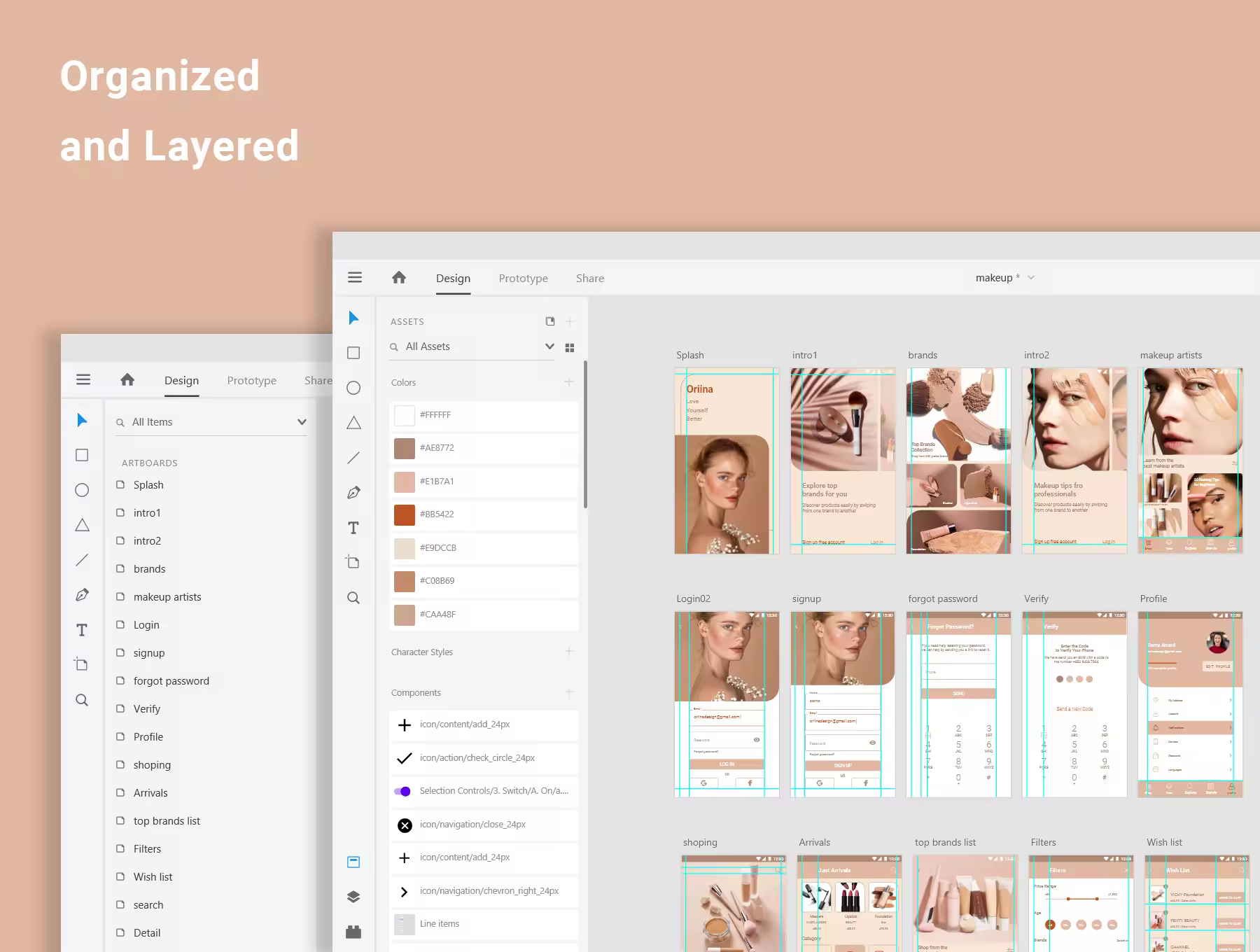The height and width of the screenshot is (952, 1260).
Task: Pick Zoom tool in front window toolbar
Action: [x=353, y=598]
